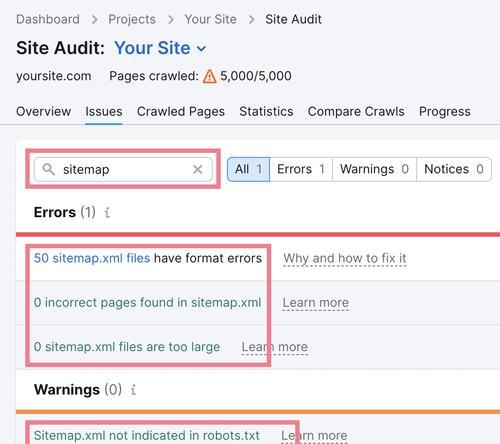
Task: Filter issues by Errors
Action: [x=301, y=169]
